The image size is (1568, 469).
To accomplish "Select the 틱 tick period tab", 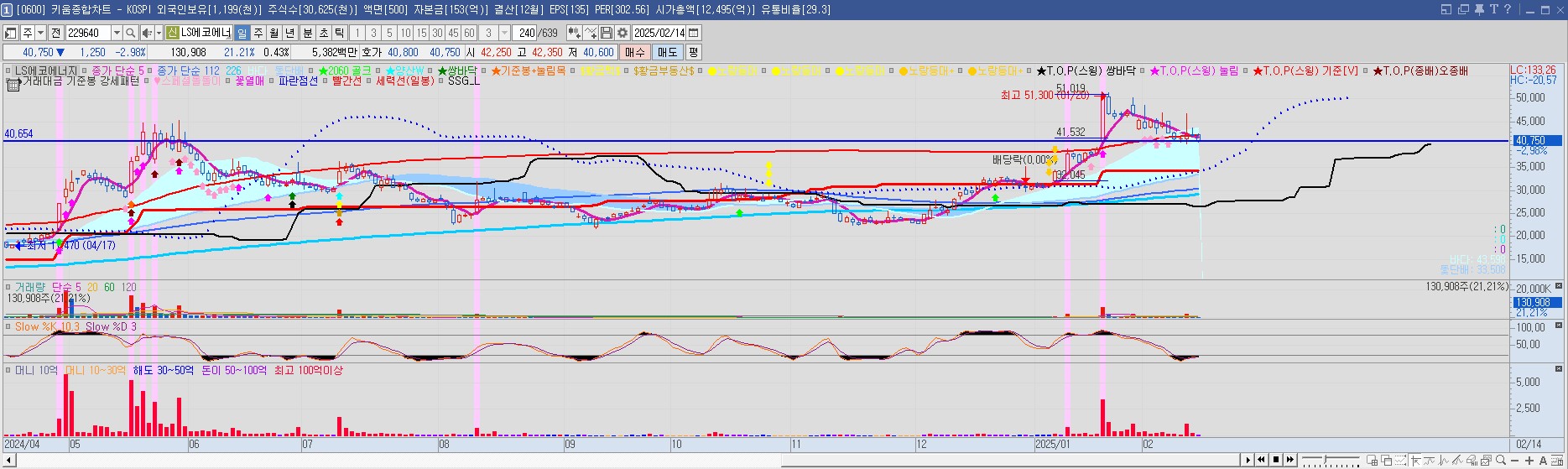I will [339, 33].
